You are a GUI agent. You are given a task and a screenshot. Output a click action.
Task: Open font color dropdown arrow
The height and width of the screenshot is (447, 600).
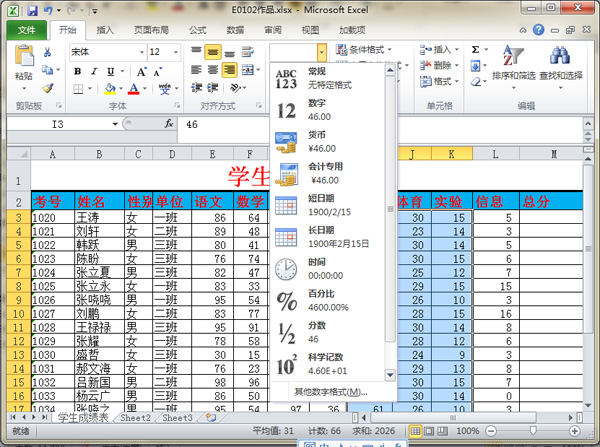pyautogui.click(x=145, y=89)
